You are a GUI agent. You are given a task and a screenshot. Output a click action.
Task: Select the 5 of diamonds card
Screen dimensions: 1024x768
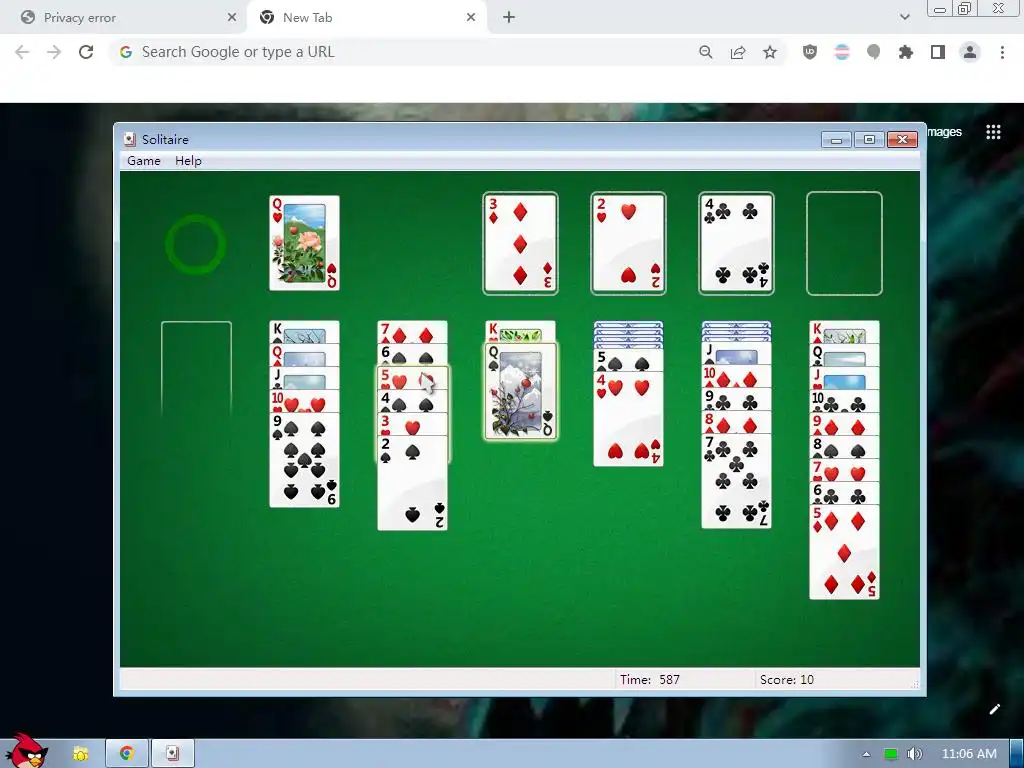[844, 552]
